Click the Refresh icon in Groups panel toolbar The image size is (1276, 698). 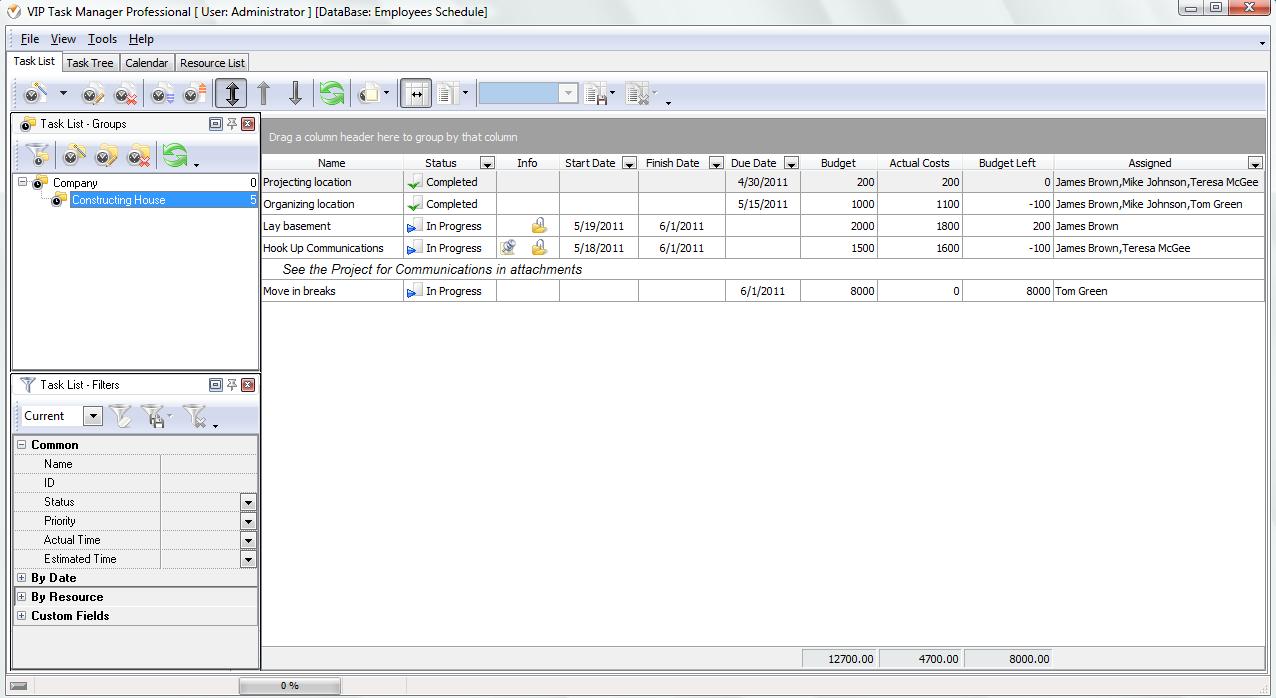pyautogui.click(x=175, y=156)
